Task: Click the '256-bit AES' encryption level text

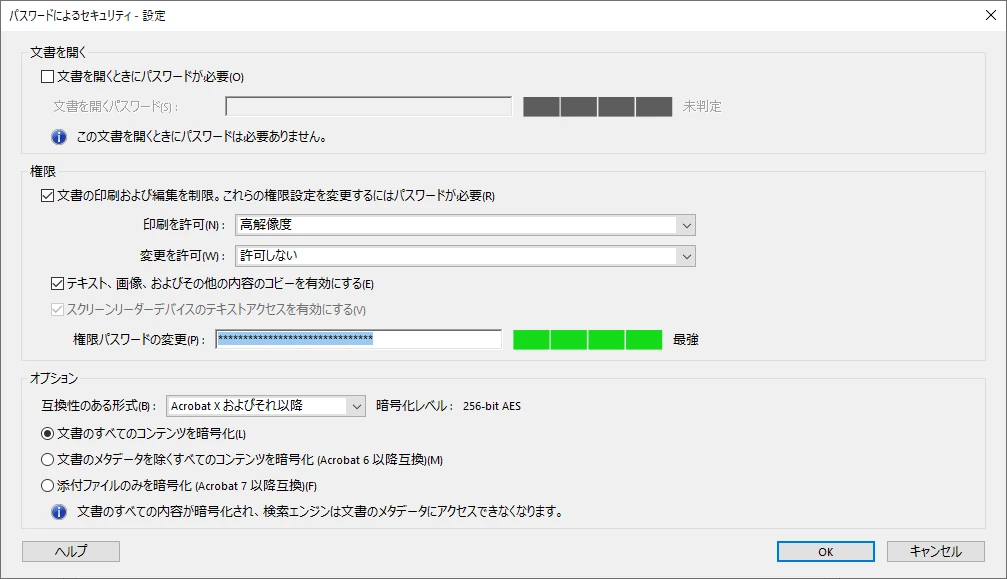Action: pos(492,406)
